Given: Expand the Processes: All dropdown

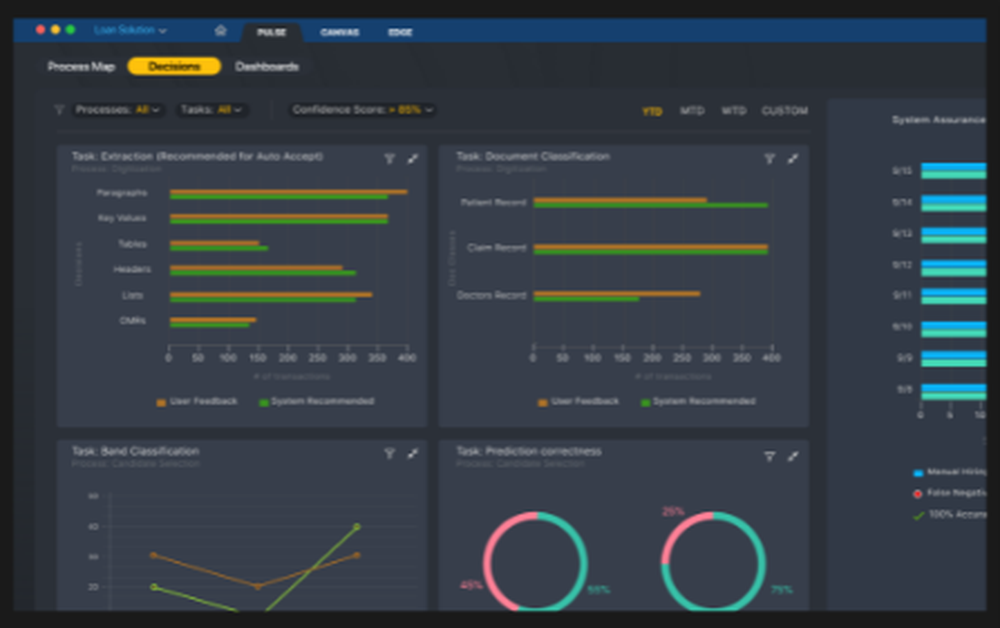Looking at the screenshot, I should point(117,110).
